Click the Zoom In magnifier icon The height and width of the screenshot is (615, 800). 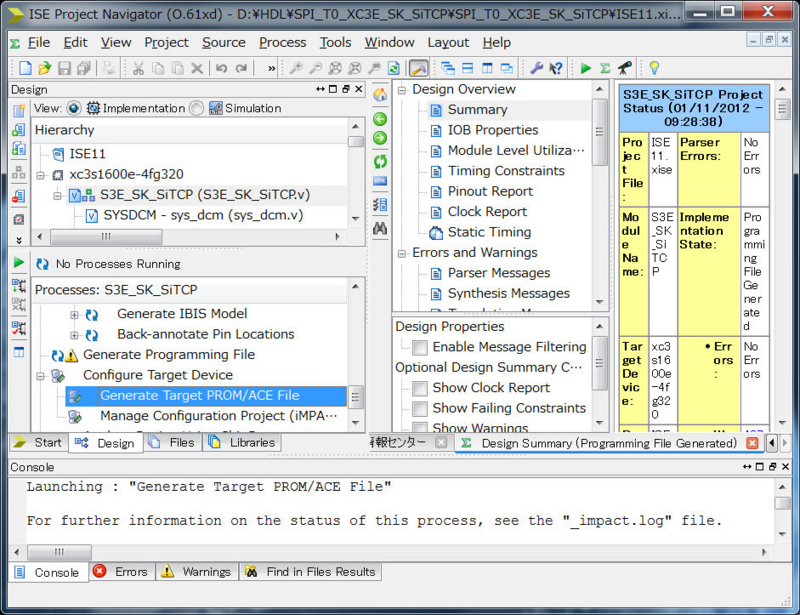pos(296,68)
